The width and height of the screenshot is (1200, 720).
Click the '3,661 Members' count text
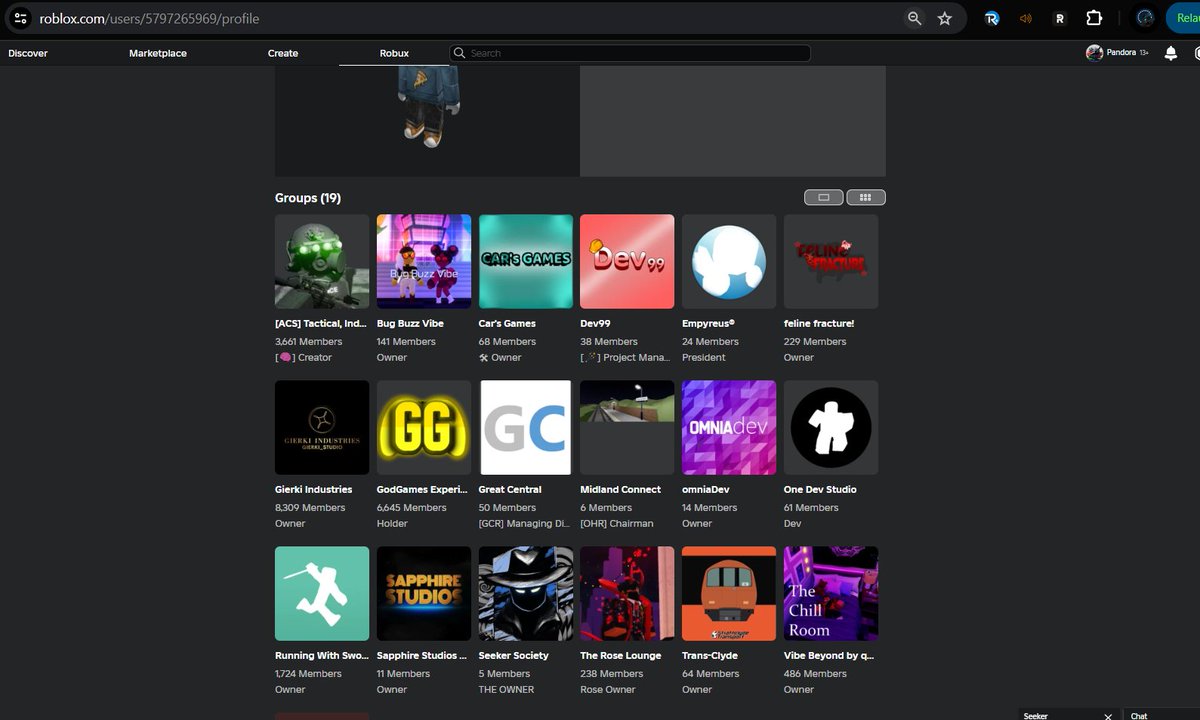pos(309,341)
